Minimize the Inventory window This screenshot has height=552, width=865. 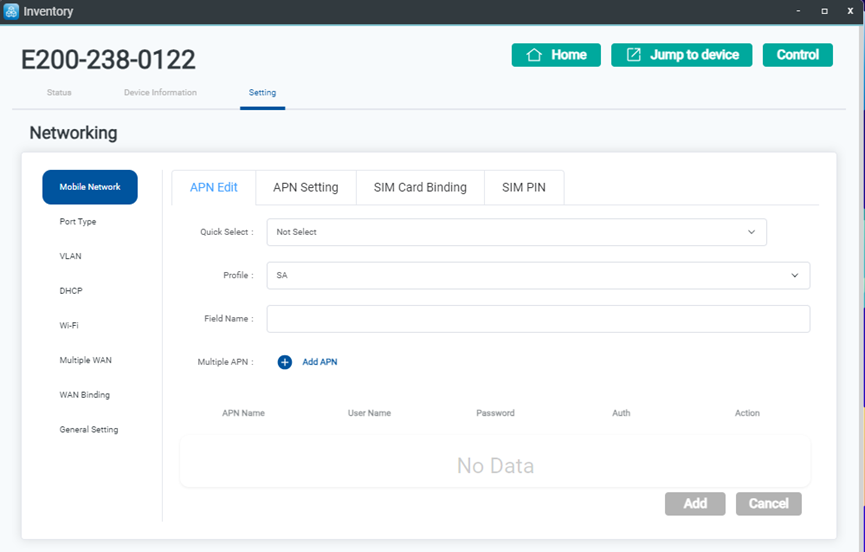(x=798, y=11)
